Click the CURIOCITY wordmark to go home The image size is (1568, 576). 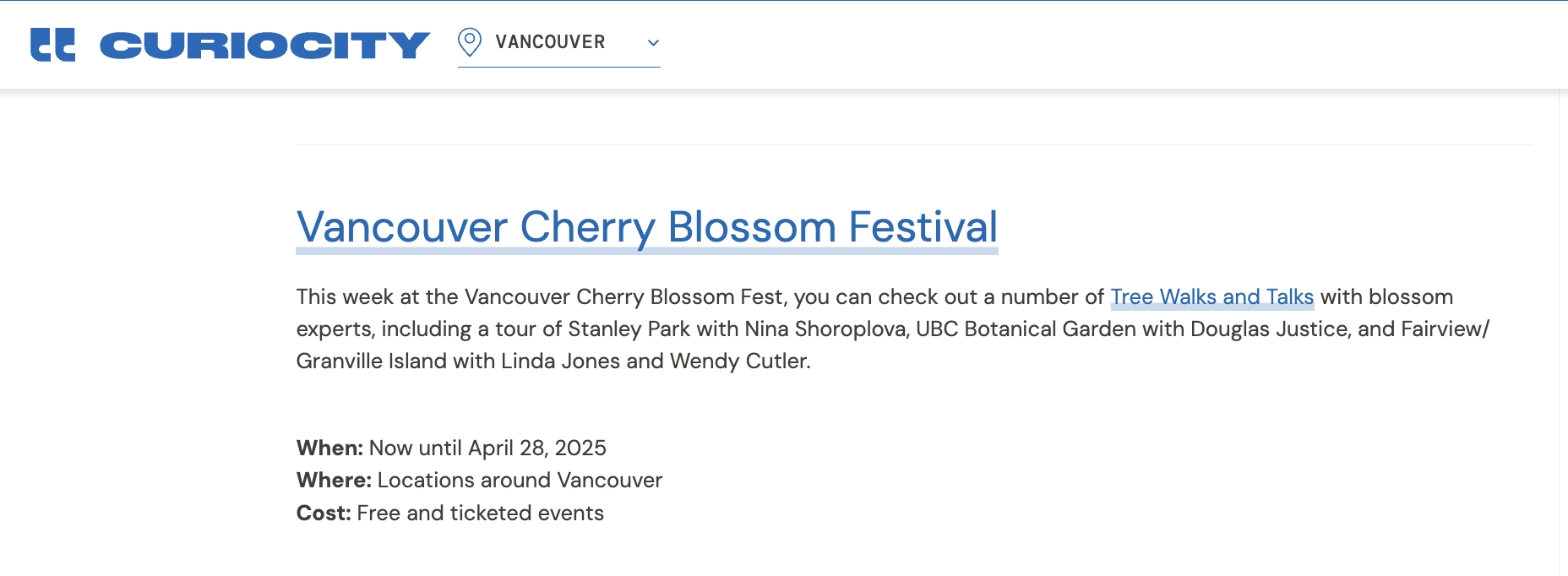coord(264,46)
